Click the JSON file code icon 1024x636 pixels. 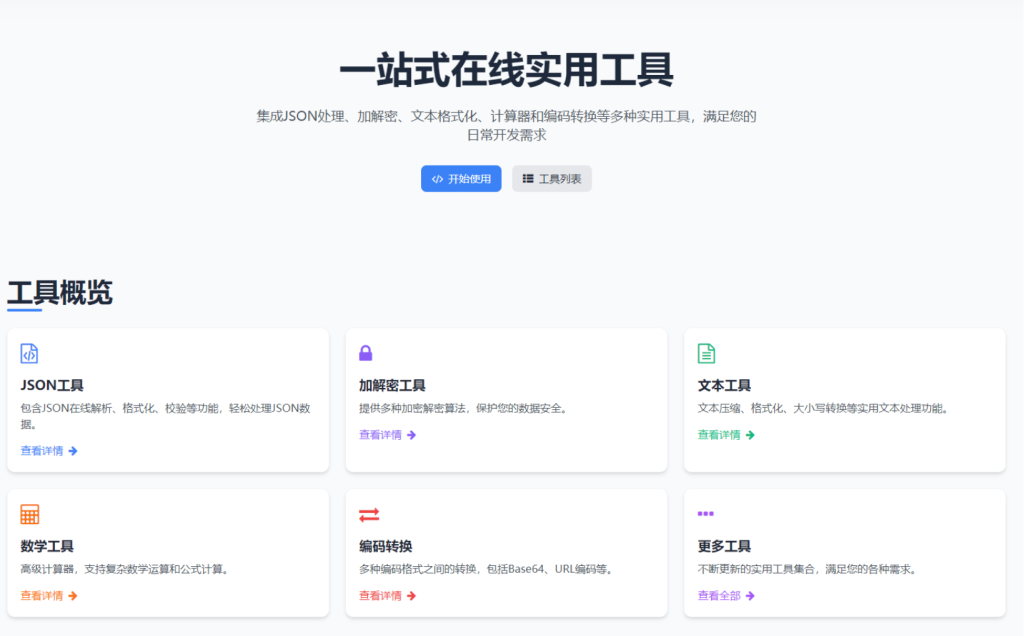pyautogui.click(x=29, y=353)
